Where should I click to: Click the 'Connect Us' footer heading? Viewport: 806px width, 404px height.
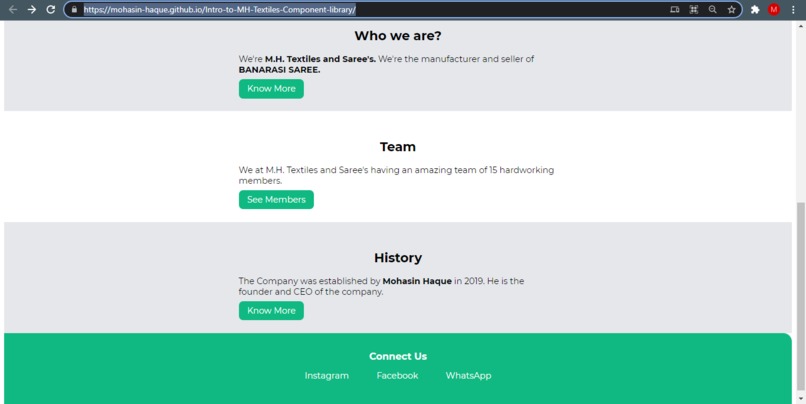[x=398, y=356]
